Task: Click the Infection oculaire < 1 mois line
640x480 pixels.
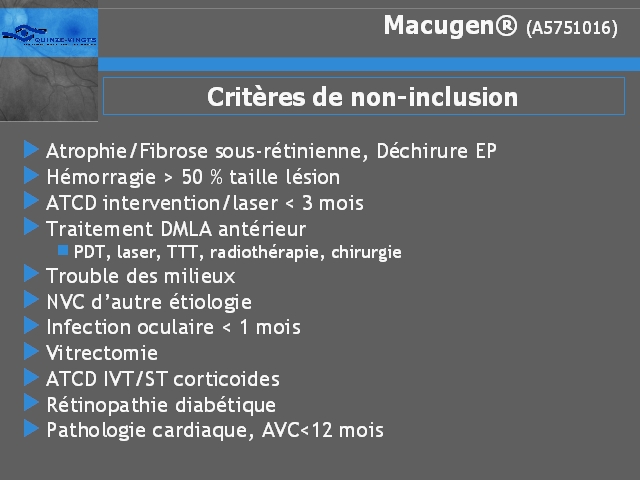Action: 173,327
